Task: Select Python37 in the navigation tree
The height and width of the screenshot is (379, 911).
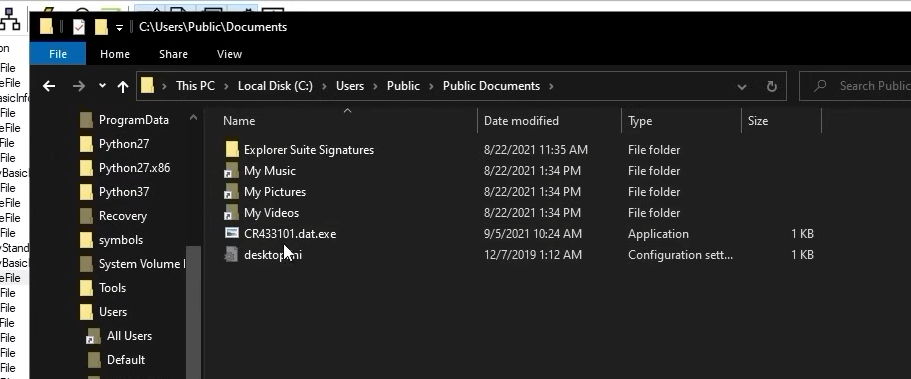Action: (124, 192)
